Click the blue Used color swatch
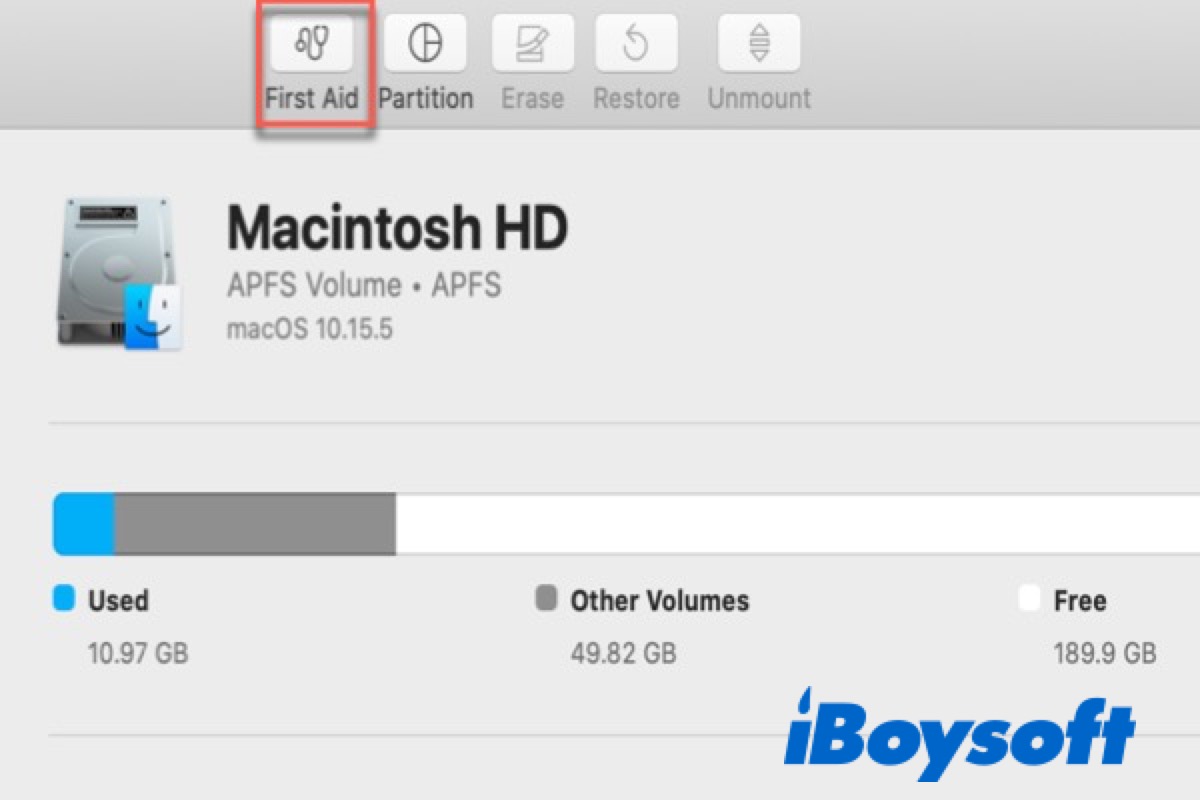The width and height of the screenshot is (1200, 800). [x=64, y=599]
